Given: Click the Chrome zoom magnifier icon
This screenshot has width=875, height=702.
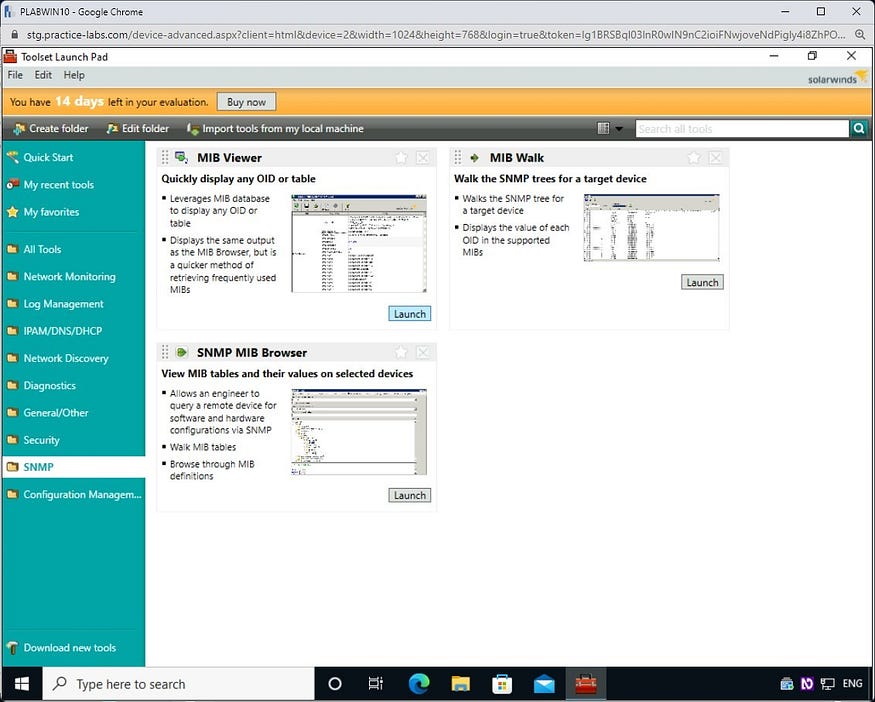Looking at the screenshot, I should pyautogui.click(x=860, y=35).
